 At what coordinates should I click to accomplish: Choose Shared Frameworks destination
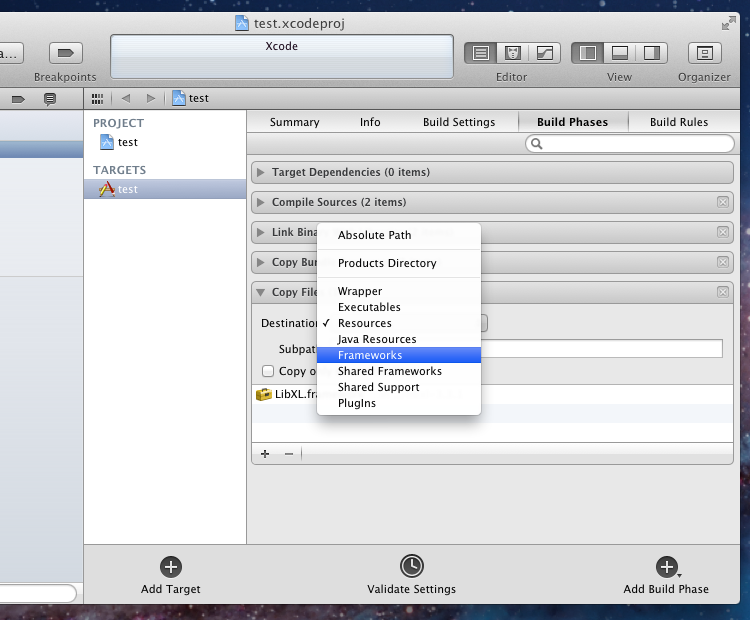click(x=399, y=371)
